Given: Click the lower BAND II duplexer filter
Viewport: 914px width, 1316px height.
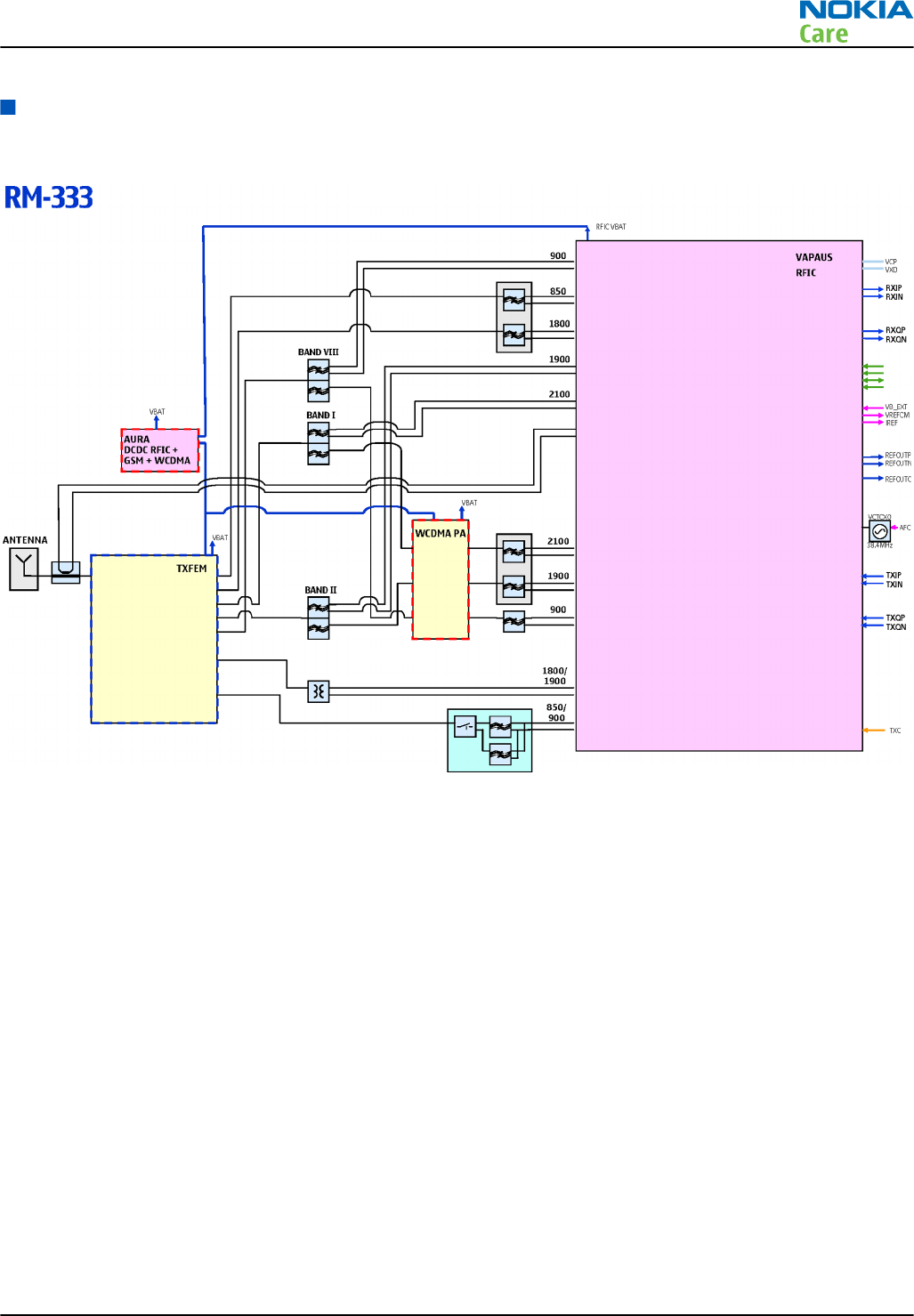Looking at the screenshot, I should click(x=319, y=629).
